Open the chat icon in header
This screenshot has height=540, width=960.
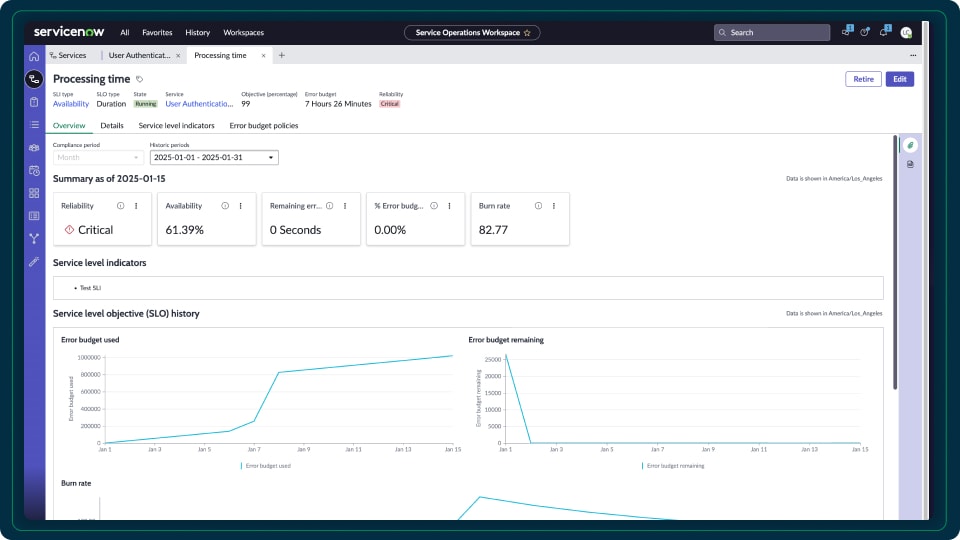click(846, 32)
